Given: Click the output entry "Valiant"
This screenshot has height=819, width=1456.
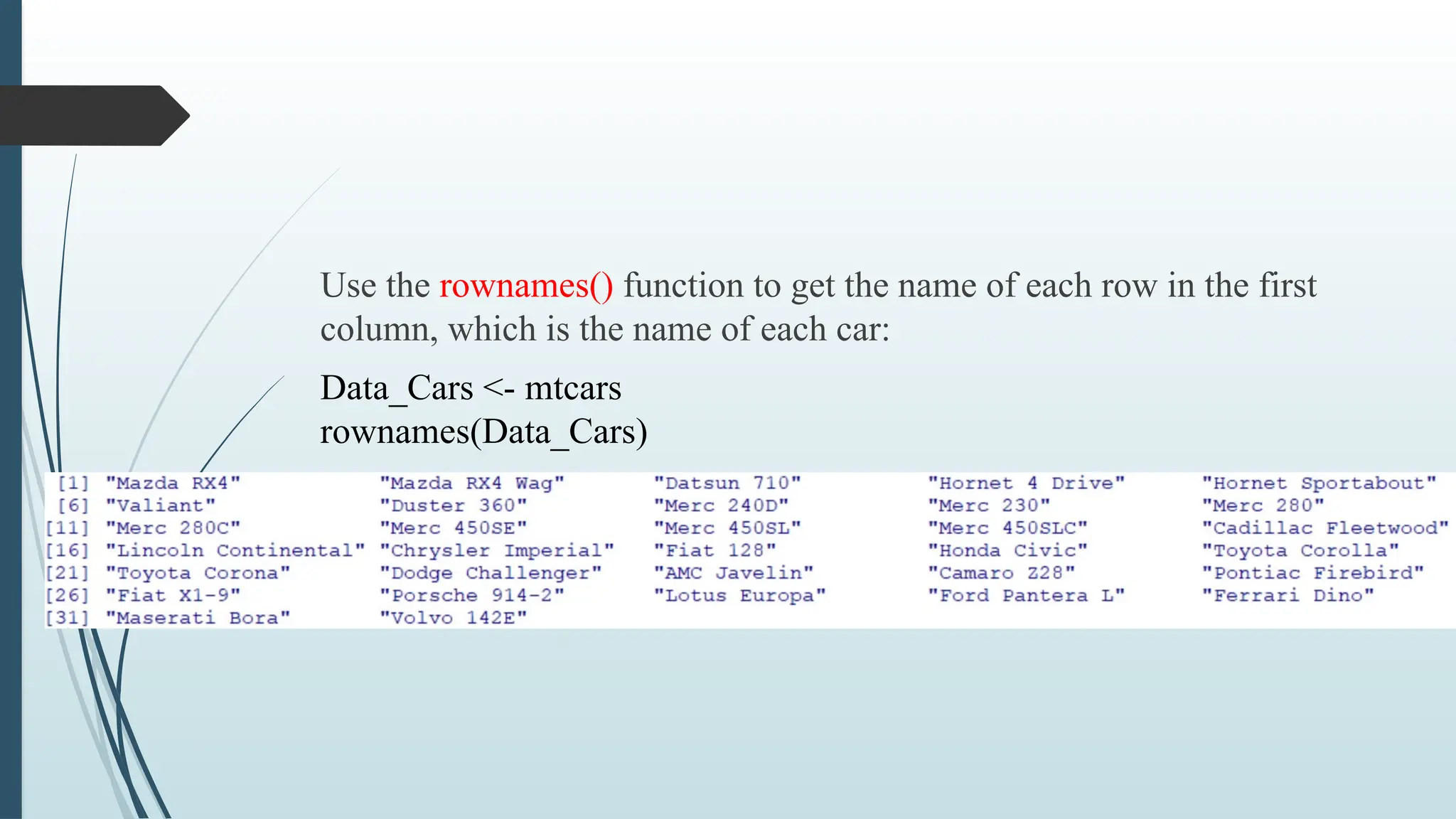Looking at the screenshot, I should pos(161,506).
